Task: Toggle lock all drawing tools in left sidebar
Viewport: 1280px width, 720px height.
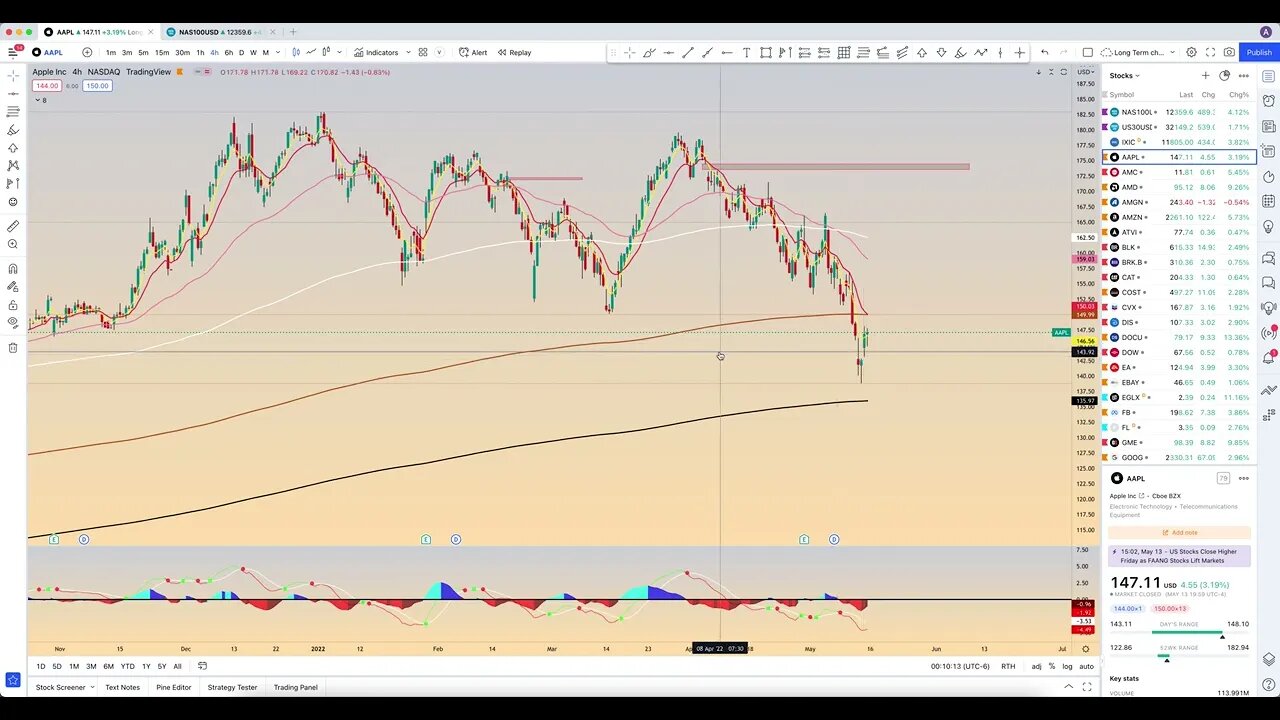Action: (x=13, y=305)
